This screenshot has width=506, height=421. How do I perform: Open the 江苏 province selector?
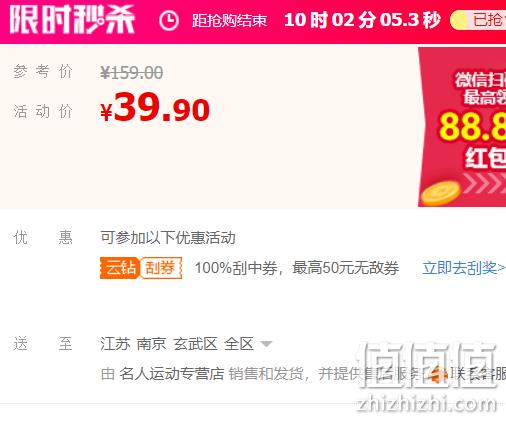pyautogui.click(x=115, y=344)
